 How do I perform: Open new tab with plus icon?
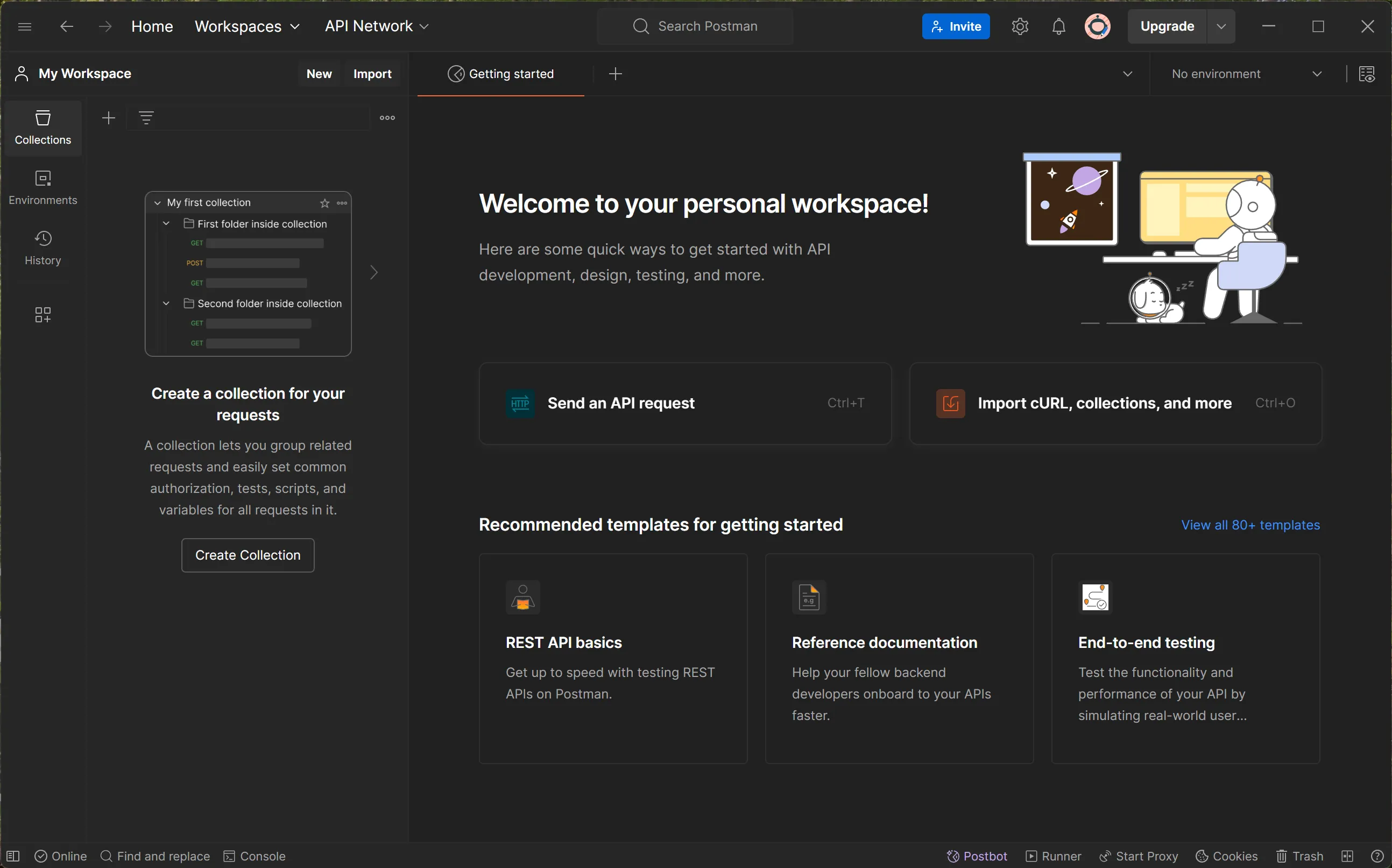point(616,74)
